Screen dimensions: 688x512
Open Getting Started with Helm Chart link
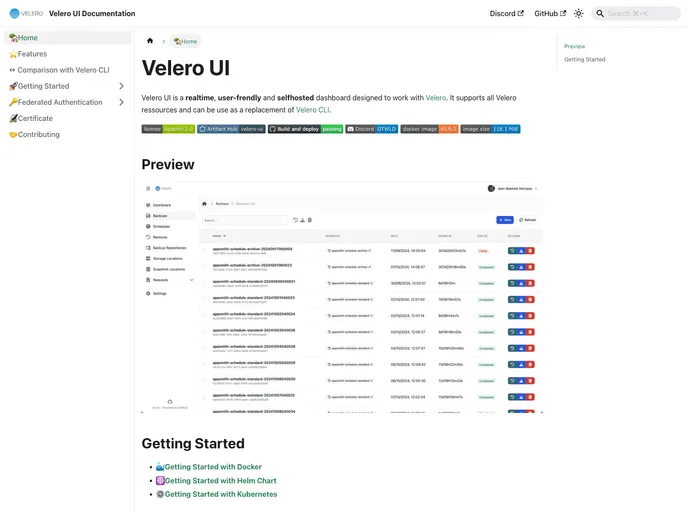click(221, 481)
